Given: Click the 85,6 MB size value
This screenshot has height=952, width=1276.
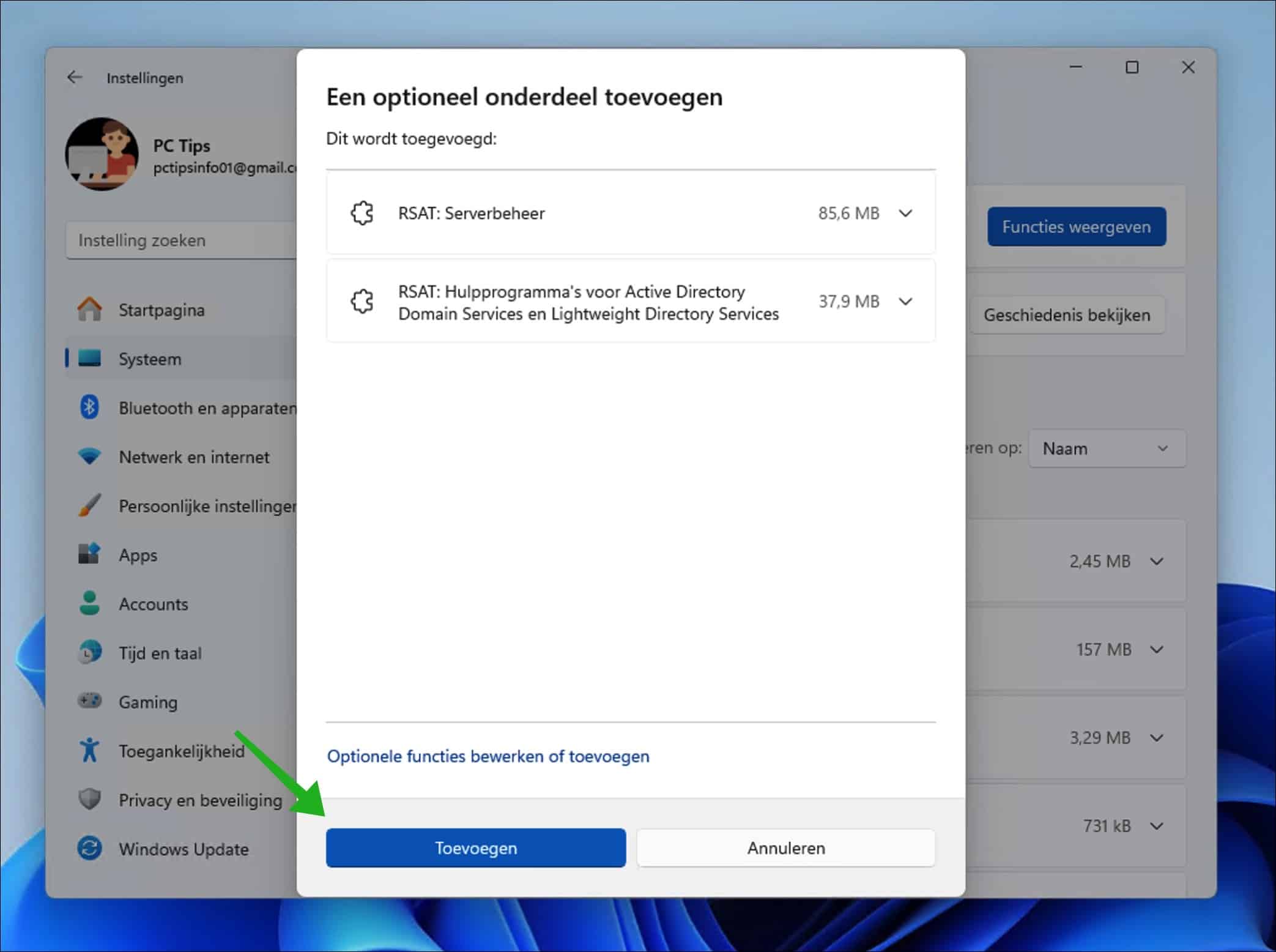Looking at the screenshot, I should tap(848, 213).
